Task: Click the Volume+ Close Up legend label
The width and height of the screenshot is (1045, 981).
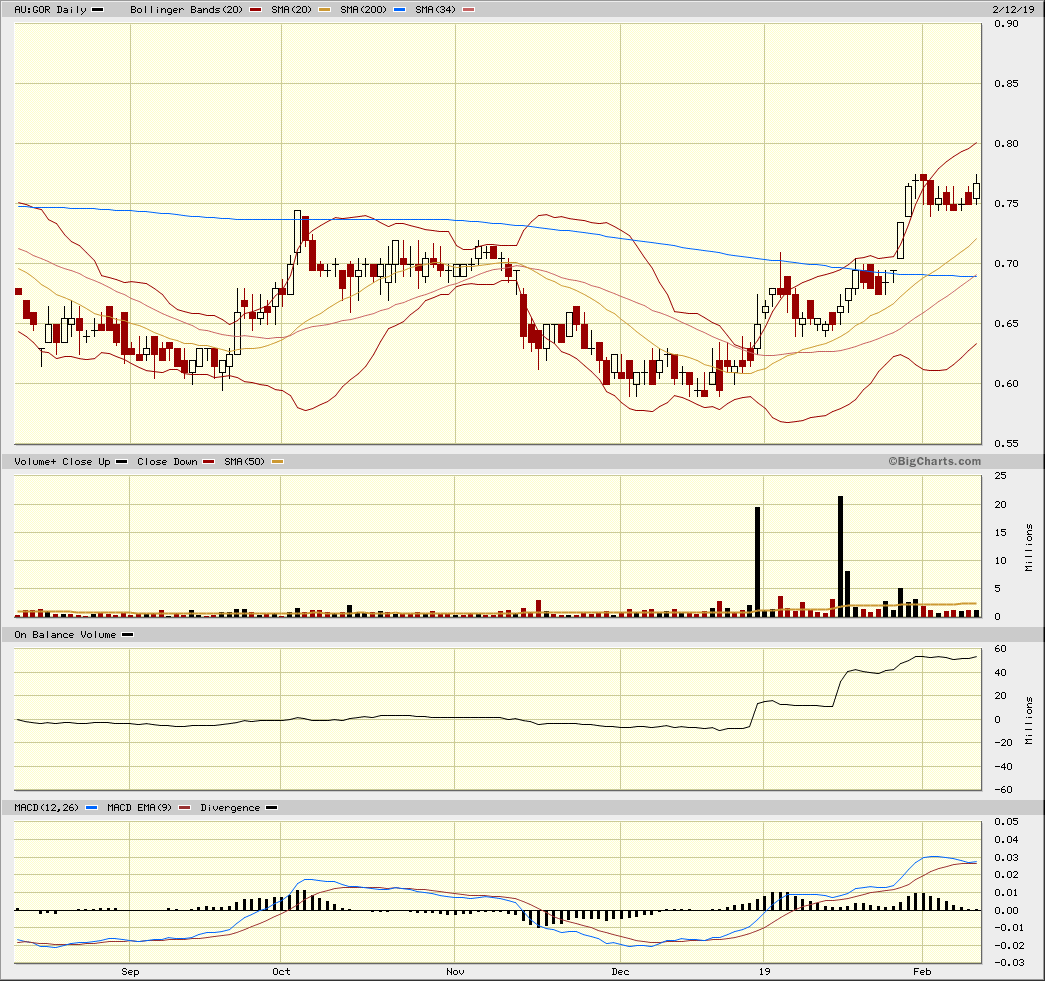Action: (x=62, y=461)
